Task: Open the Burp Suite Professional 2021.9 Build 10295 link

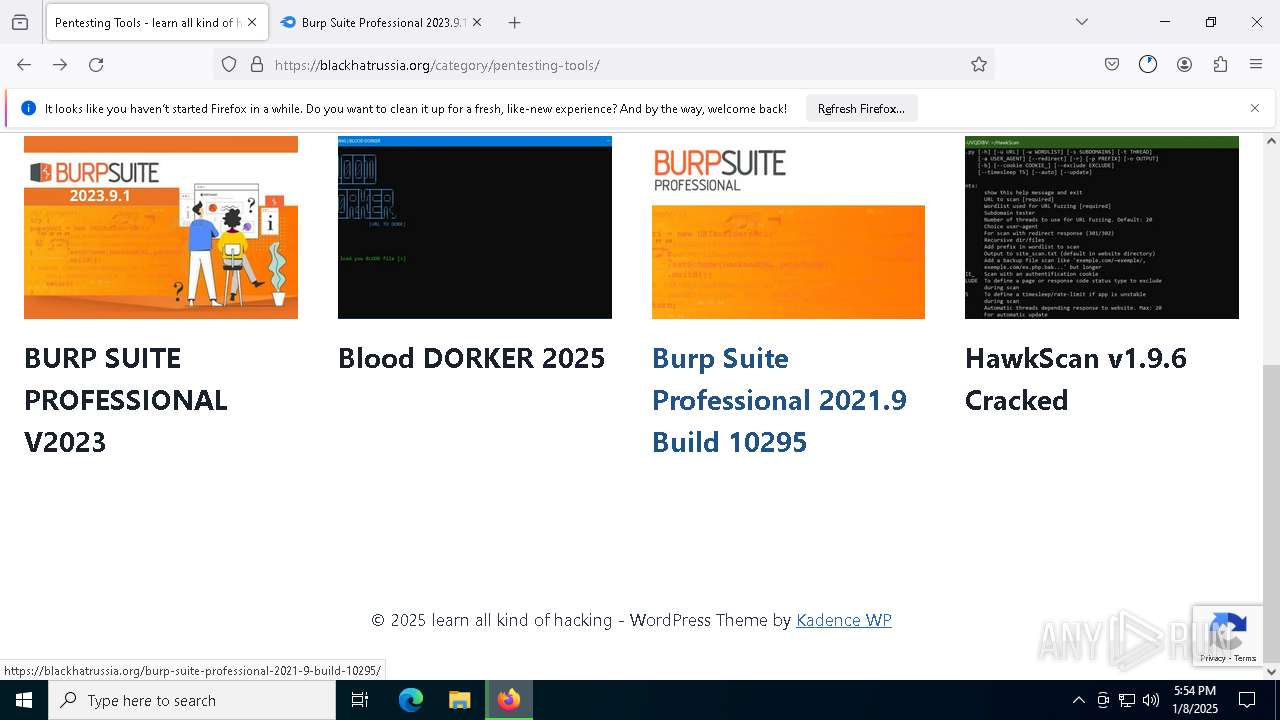Action: click(780, 400)
